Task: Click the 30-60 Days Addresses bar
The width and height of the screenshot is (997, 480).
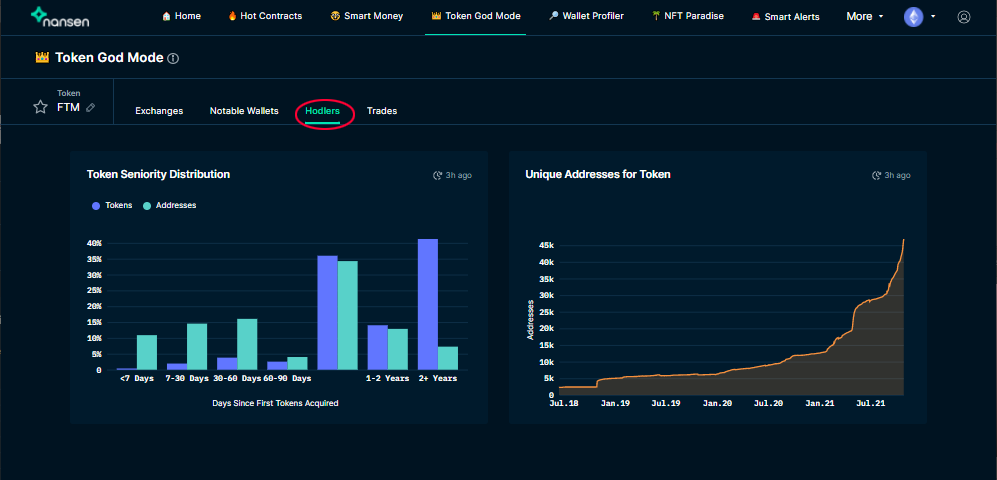Action: (247, 345)
